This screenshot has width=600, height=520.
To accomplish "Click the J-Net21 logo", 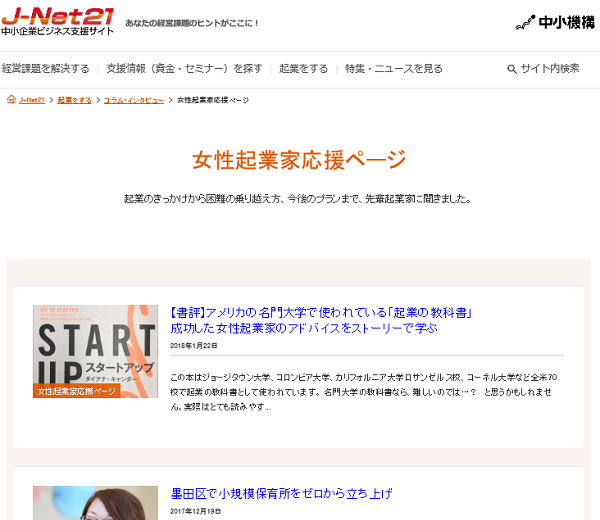I will click(57, 21).
